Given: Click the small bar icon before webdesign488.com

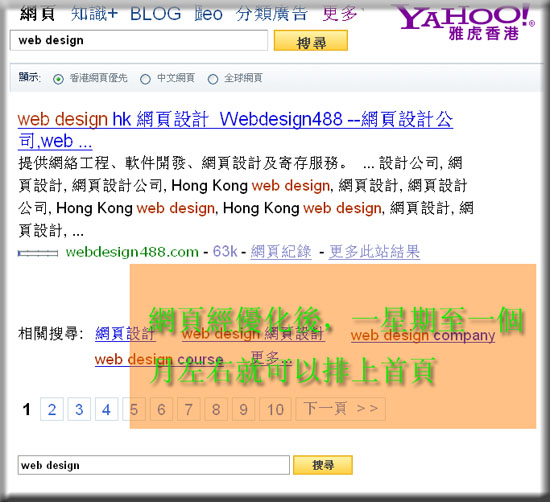Looking at the screenshot, I should (38, 253).
